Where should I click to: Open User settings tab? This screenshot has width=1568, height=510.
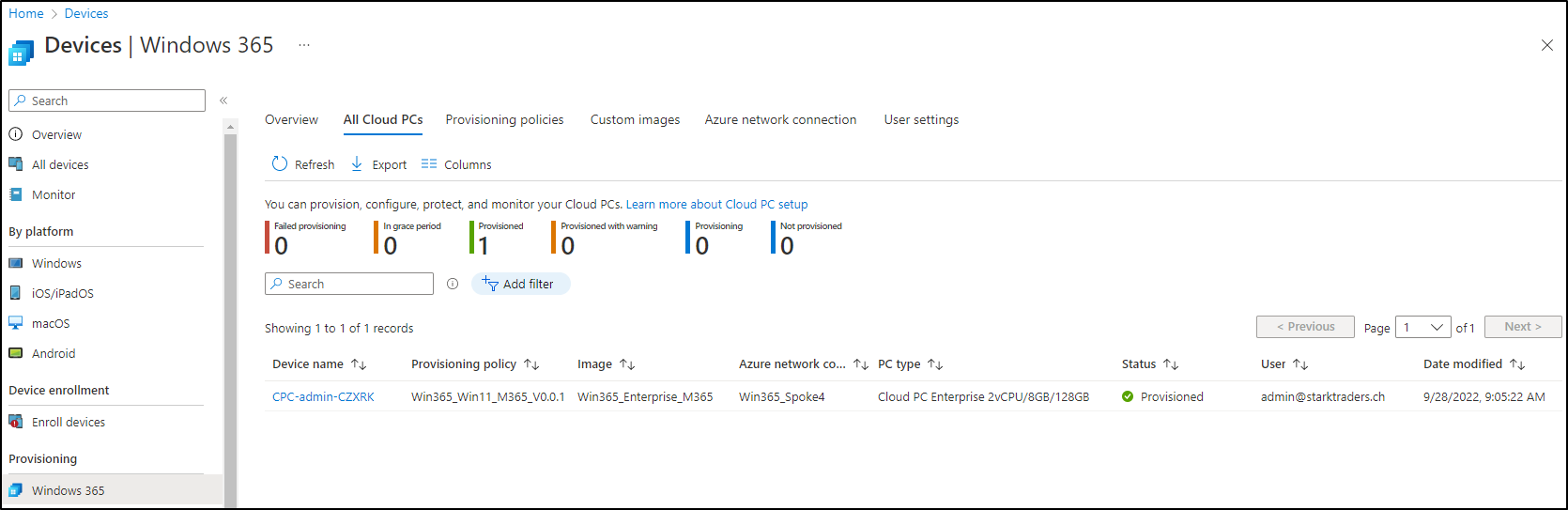pos(921,119)
